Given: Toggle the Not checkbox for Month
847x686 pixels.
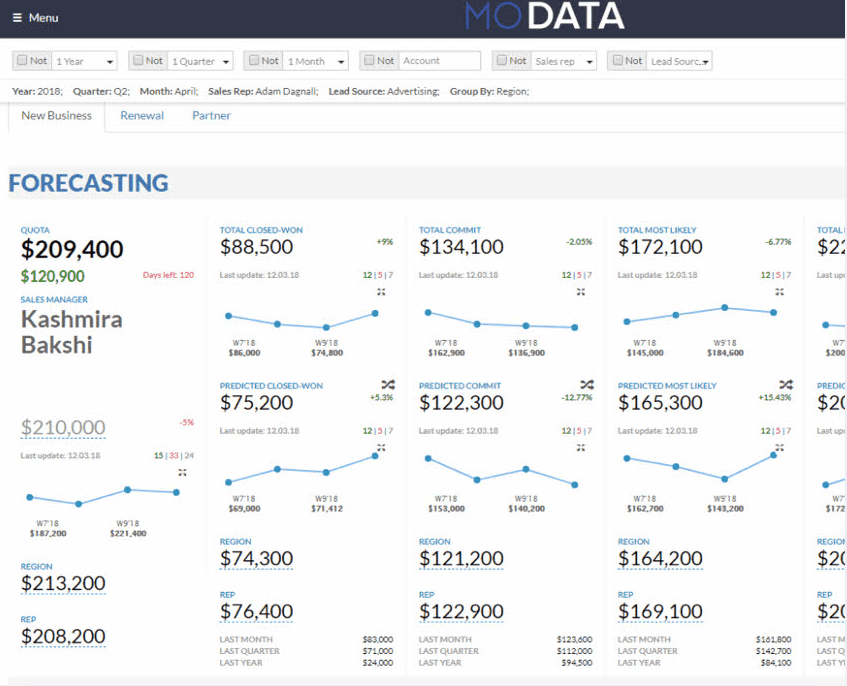Looking at the screenshot, I should 254,60.
